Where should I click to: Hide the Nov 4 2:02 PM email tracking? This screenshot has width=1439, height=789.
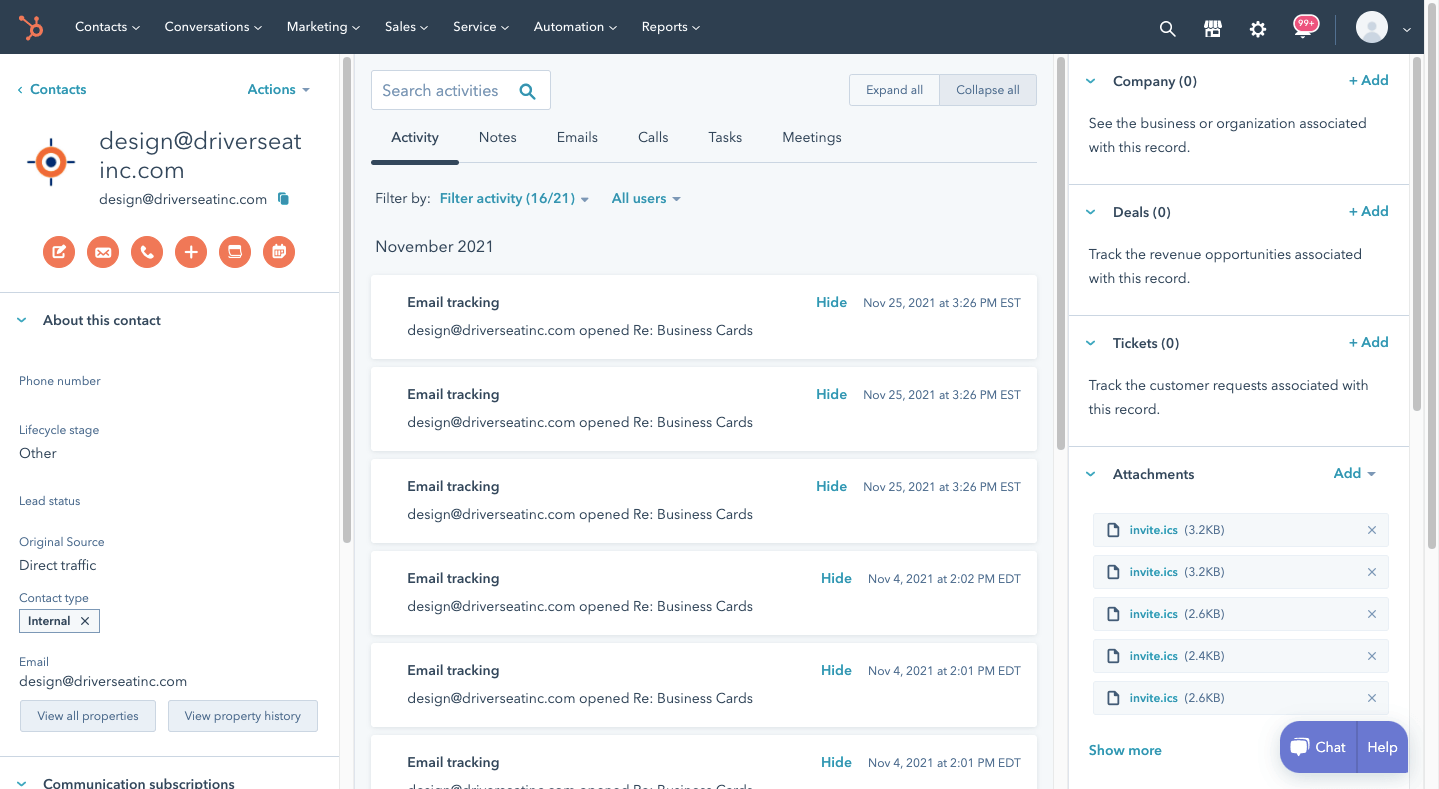pos(836,578)
